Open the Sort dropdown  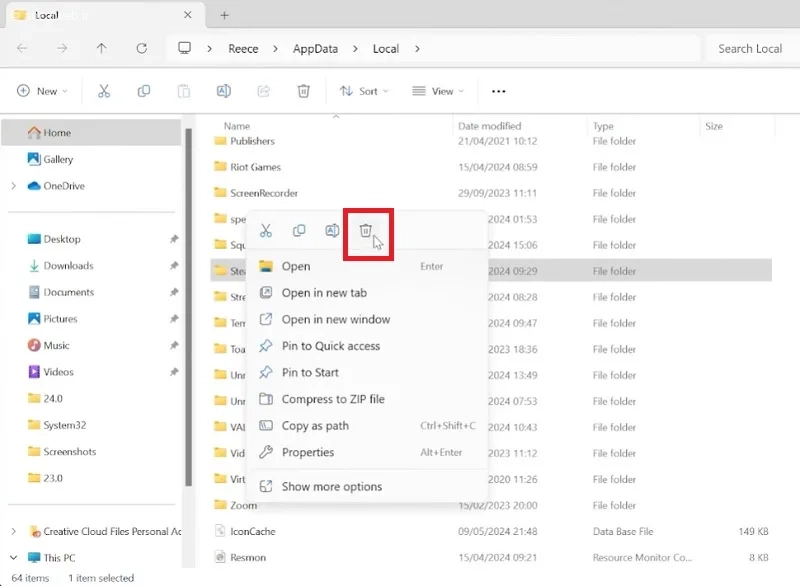point(364,91)
